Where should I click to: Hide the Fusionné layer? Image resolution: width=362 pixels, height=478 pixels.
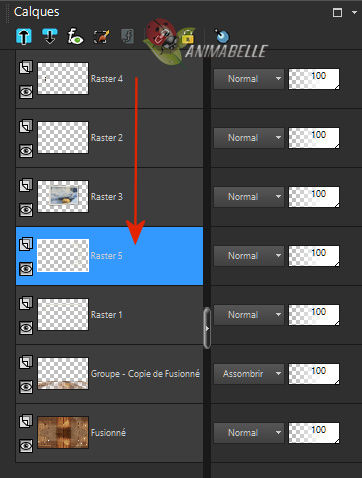click(x=26, y=446)
